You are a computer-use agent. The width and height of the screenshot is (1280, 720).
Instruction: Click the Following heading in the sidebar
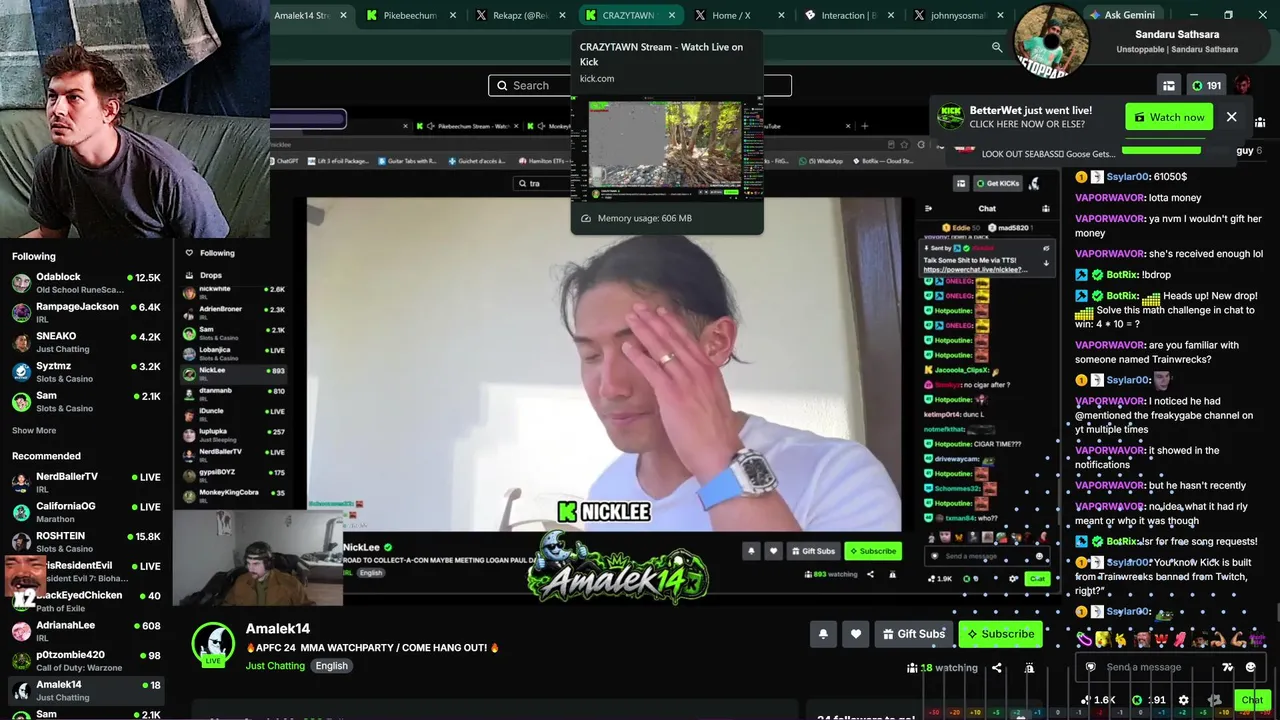tap(34, 257)
